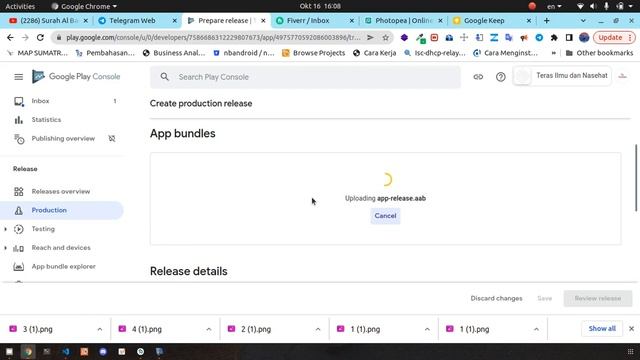
Task: Reload the current page
Action: pyautogui.click(x=40, y=38)
